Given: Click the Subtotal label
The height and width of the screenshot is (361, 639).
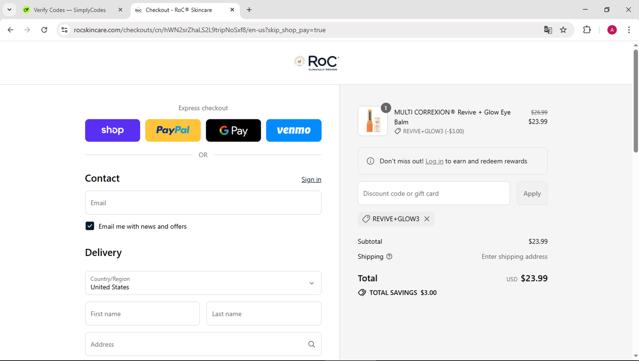Looking at the screenshot, I should point(370,241).
